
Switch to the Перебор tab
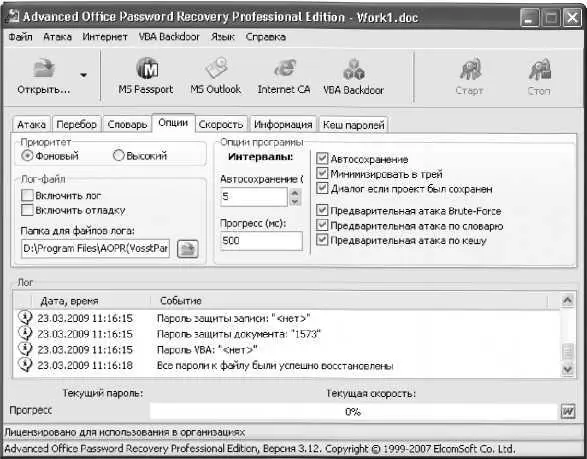tap(76, 124)
